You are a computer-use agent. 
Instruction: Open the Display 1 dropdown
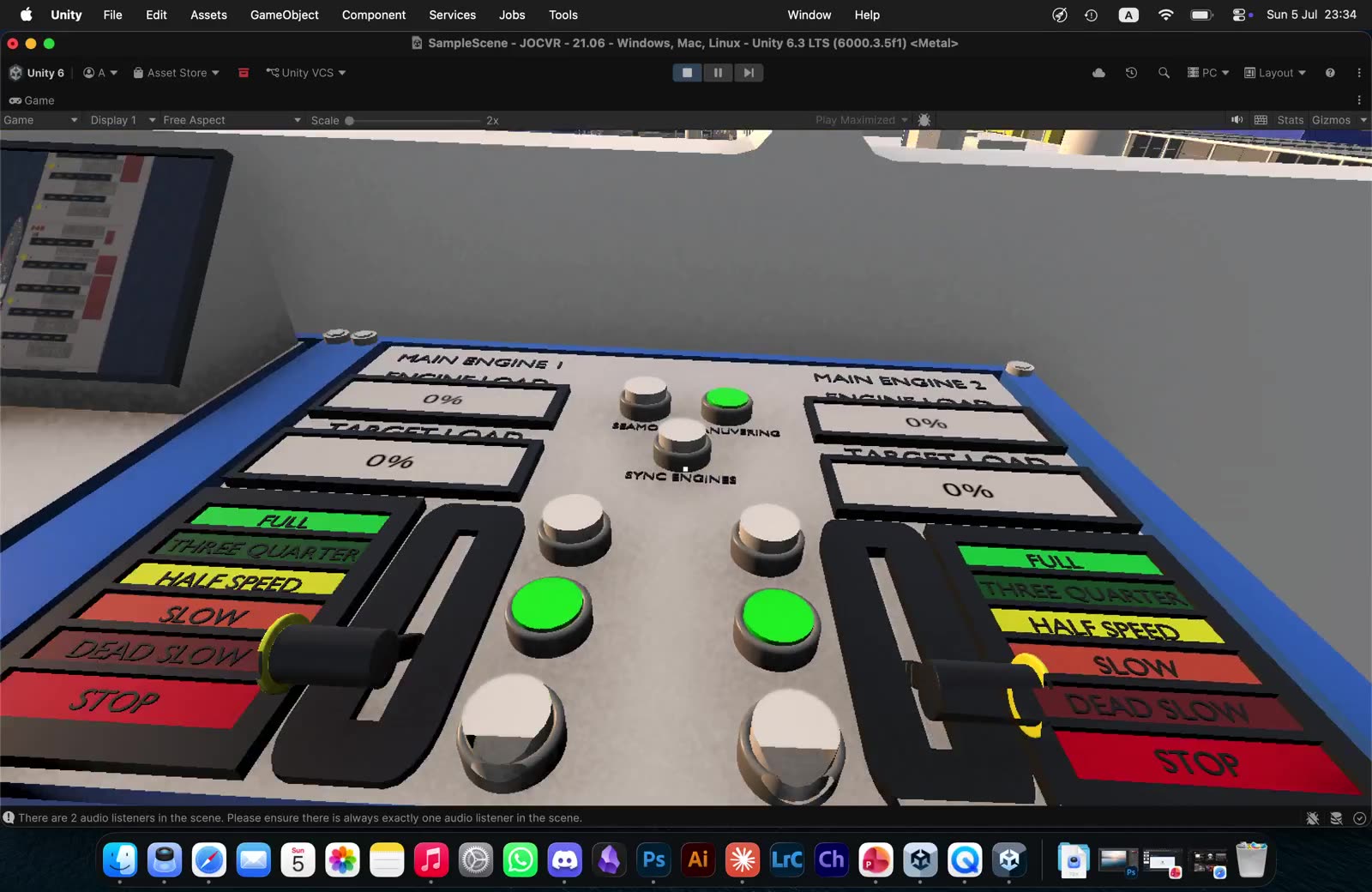point(123,120)
